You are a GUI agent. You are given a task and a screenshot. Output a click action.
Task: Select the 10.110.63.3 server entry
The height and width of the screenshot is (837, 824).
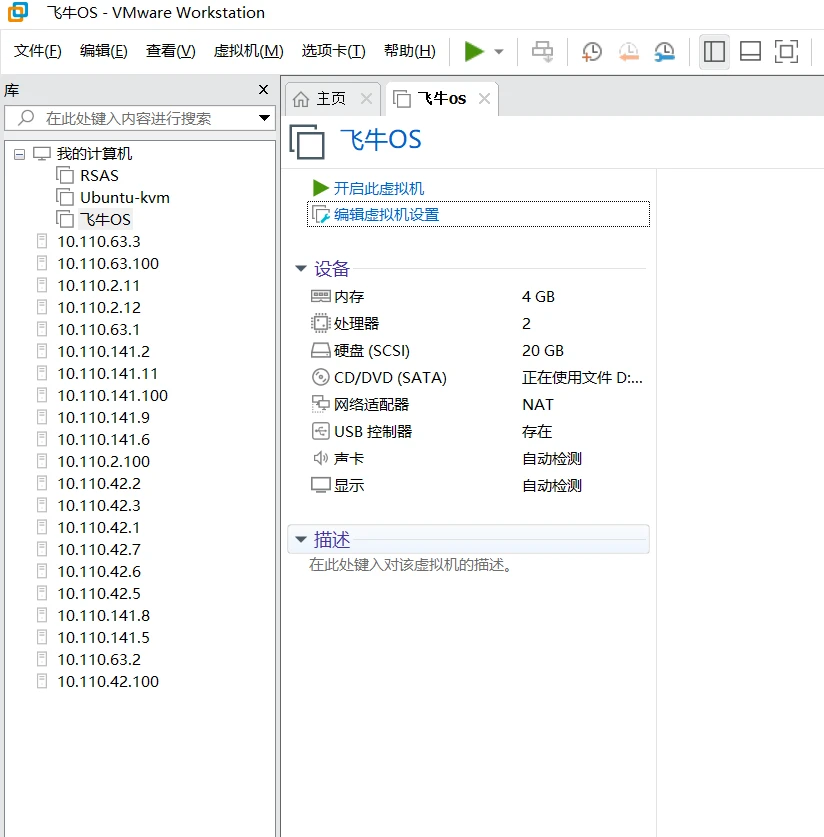pos(99,242)
